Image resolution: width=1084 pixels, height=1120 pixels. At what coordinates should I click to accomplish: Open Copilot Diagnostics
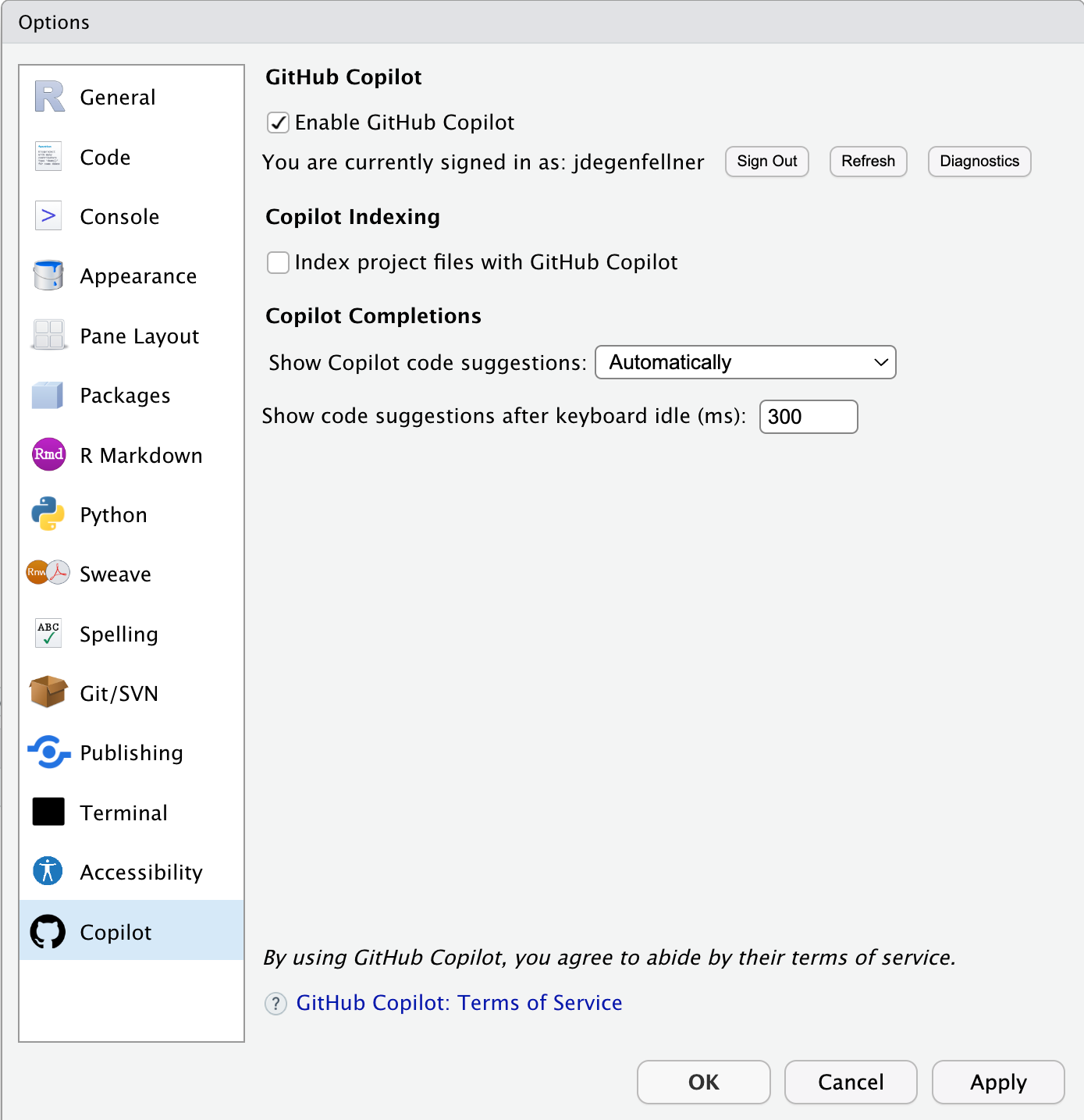(979, 162)
